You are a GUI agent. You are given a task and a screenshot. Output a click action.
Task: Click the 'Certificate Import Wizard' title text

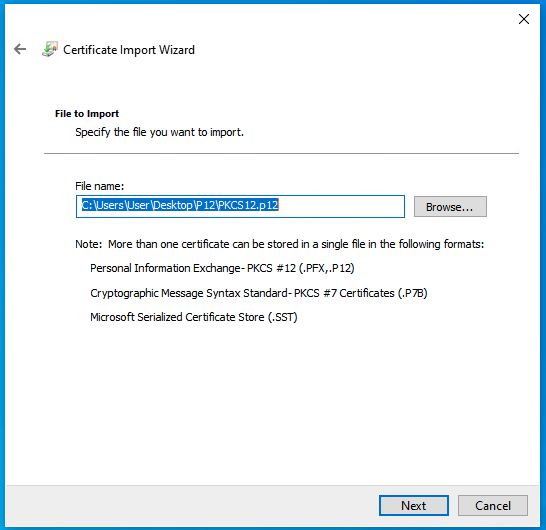coord(129,50)
